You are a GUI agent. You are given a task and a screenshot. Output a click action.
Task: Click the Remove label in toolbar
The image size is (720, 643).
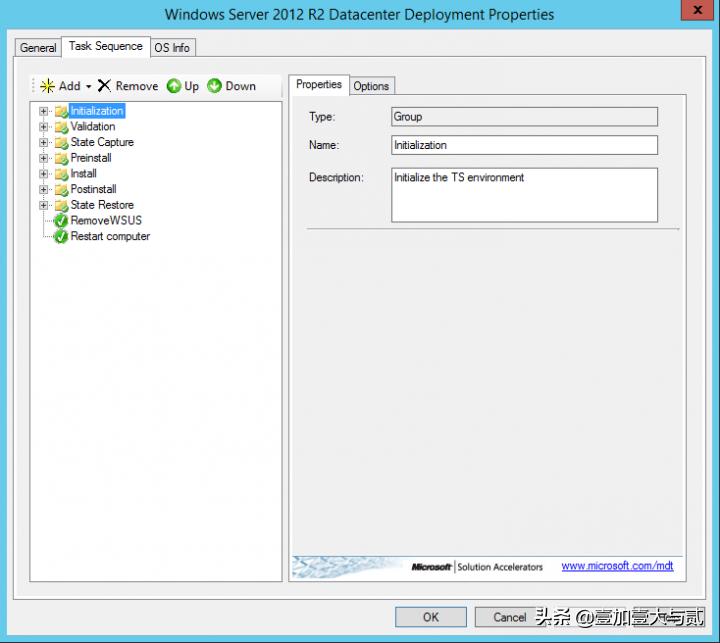(137, 86)
